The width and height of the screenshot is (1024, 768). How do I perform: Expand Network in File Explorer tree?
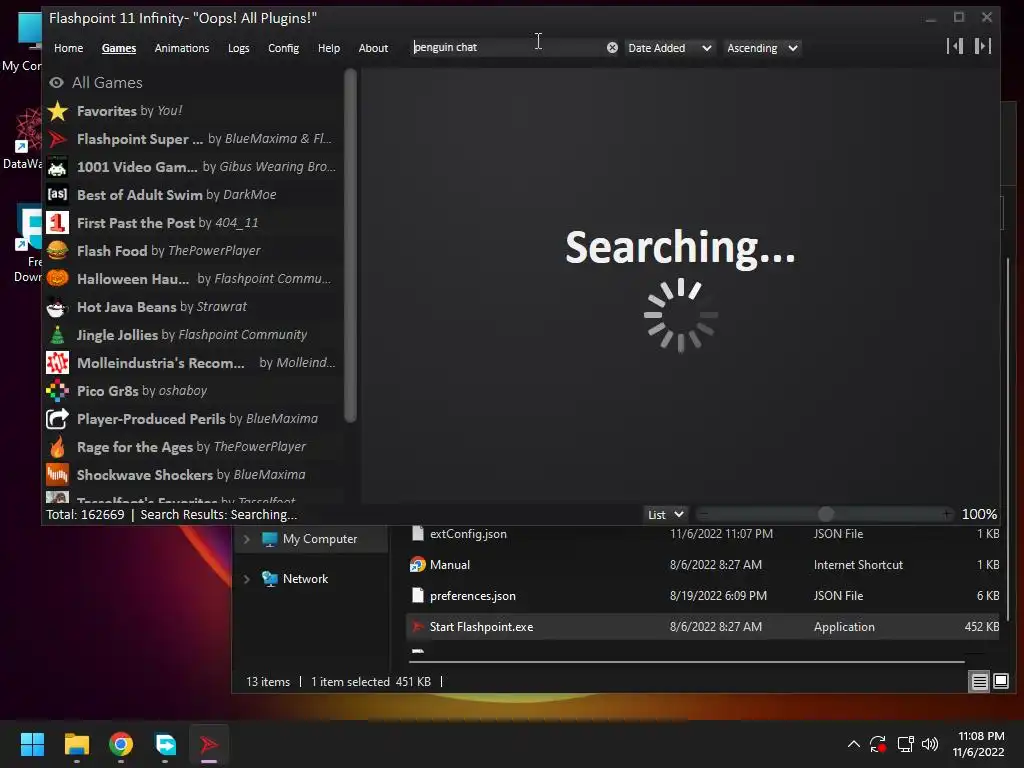point(247,579)
